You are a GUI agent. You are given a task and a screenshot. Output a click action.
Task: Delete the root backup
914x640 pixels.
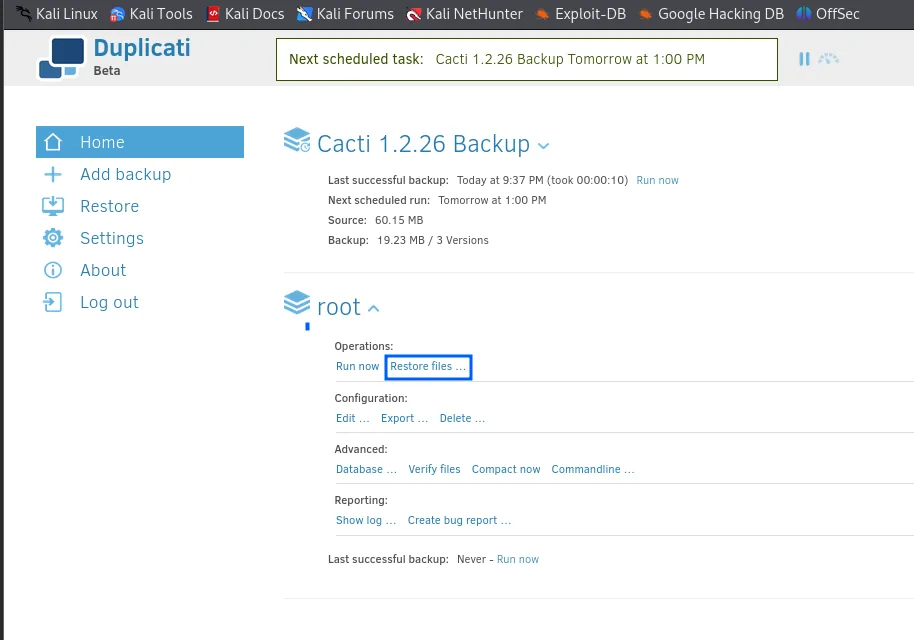pyautogui.click(x=462, y=419)
